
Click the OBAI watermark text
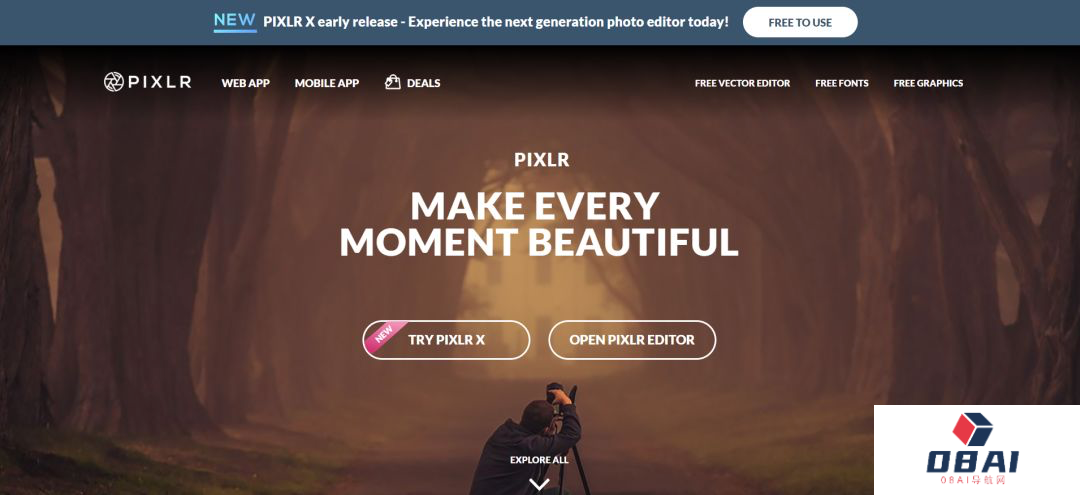[x=973, y=461]
